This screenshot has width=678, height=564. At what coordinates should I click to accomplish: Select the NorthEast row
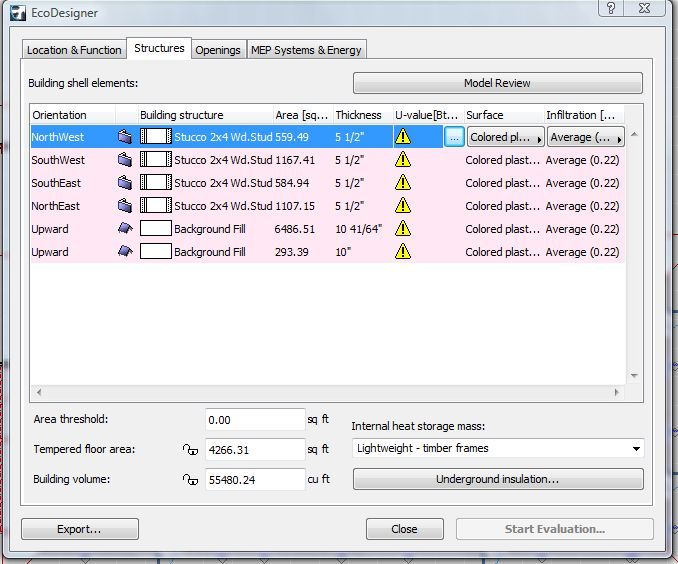coord(328,205)
